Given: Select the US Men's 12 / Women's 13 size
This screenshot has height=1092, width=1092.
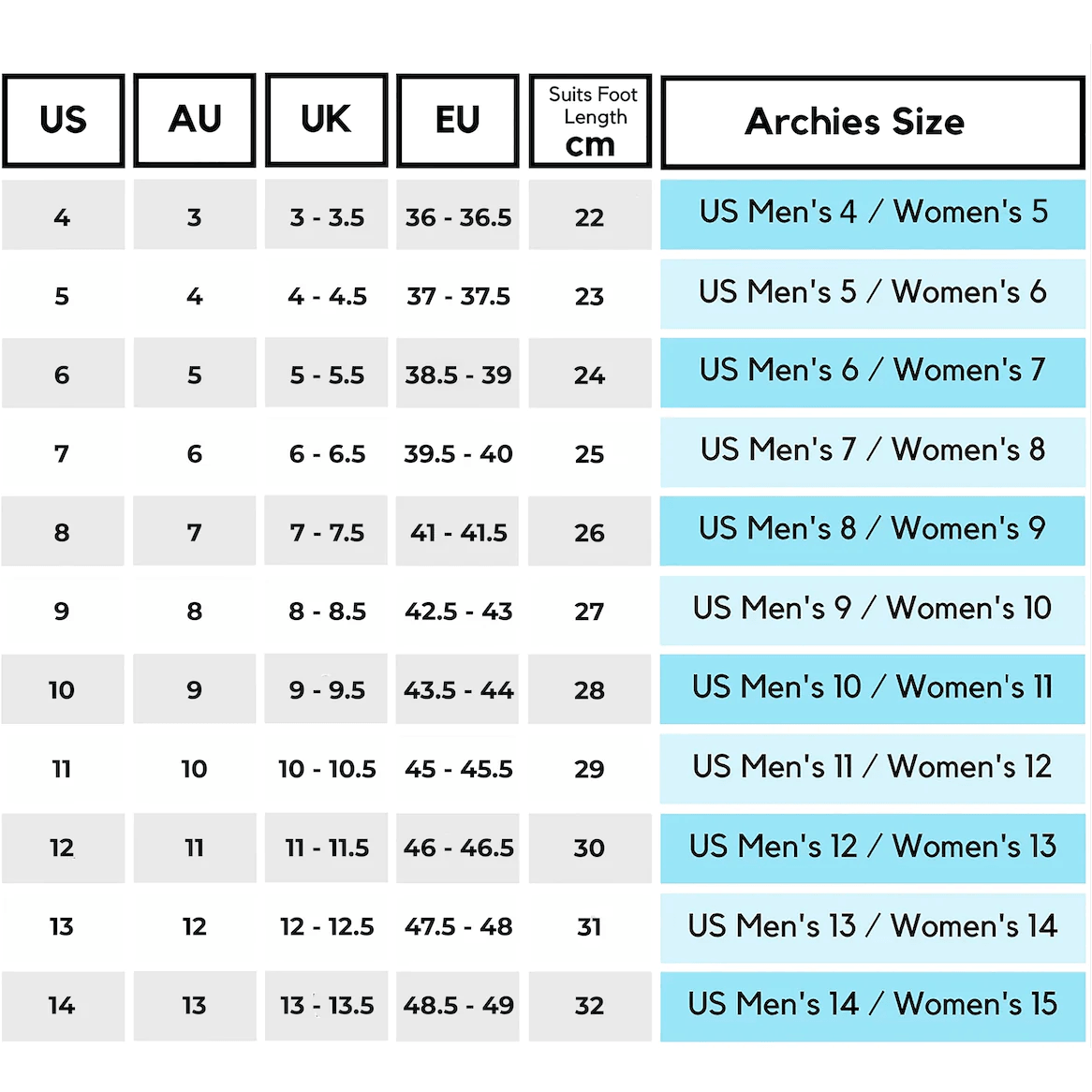Looking at the screenshot, I should tap(873, 848).
